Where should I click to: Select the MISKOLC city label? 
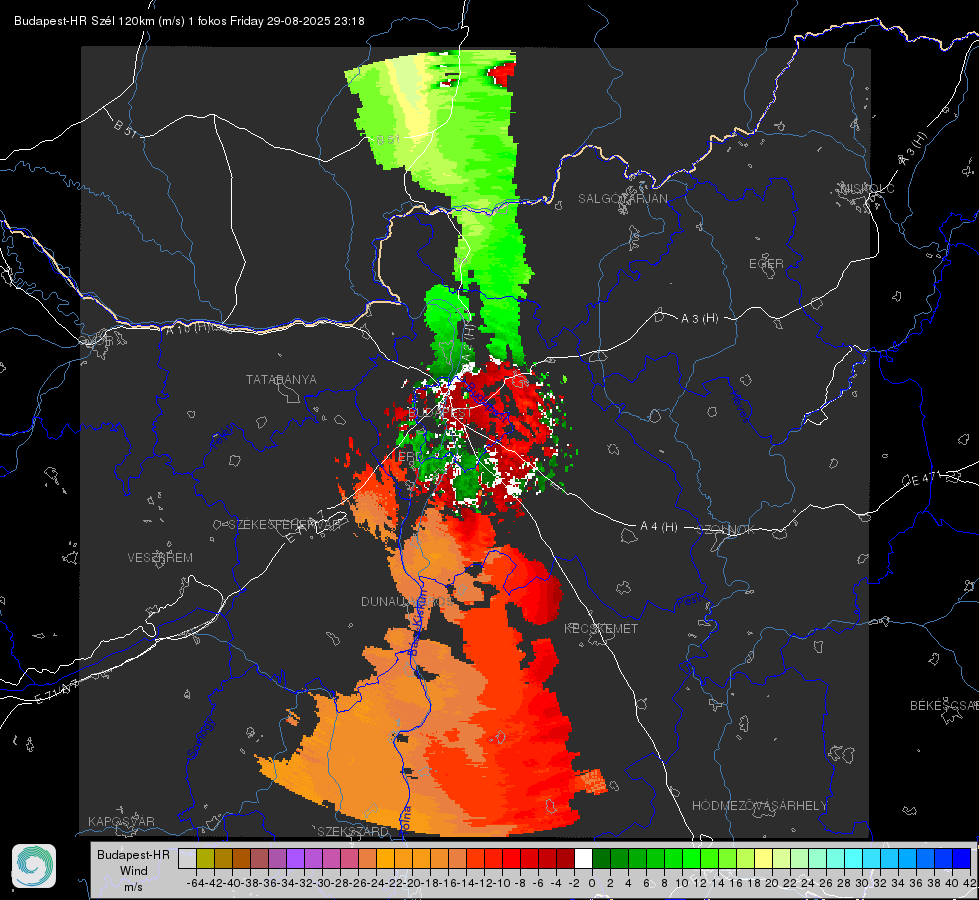[x=867, y=188]
